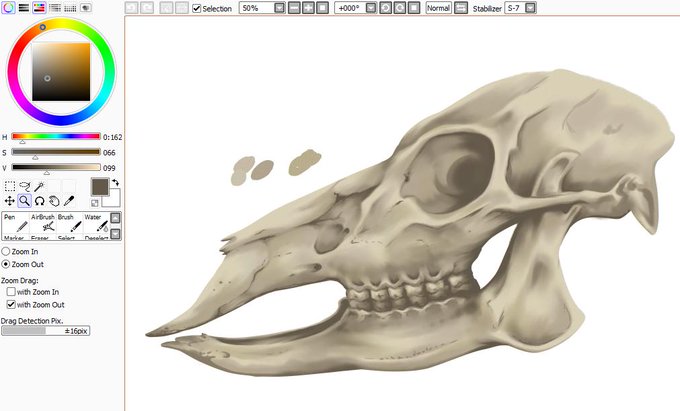
Task: Select the Zoom magnifier tool
Action: 24,201
